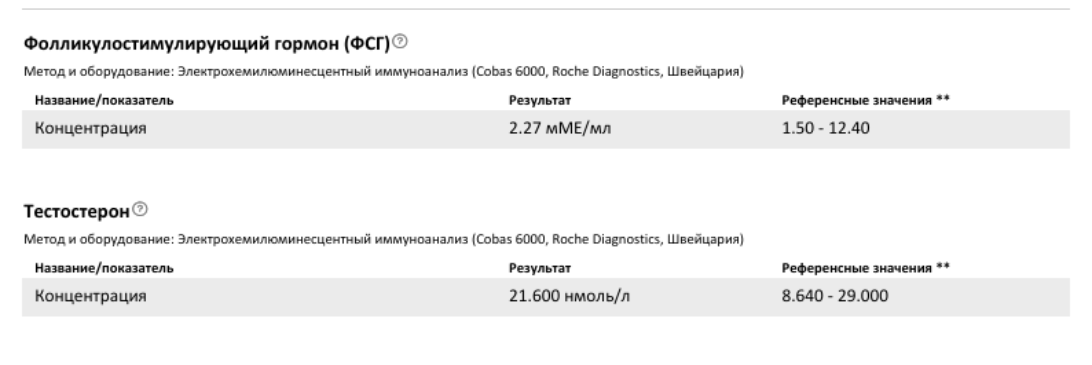1092x365 pixels.
Task: Click Результат column header in Тестостерон table
Action: tap(540, 268)
